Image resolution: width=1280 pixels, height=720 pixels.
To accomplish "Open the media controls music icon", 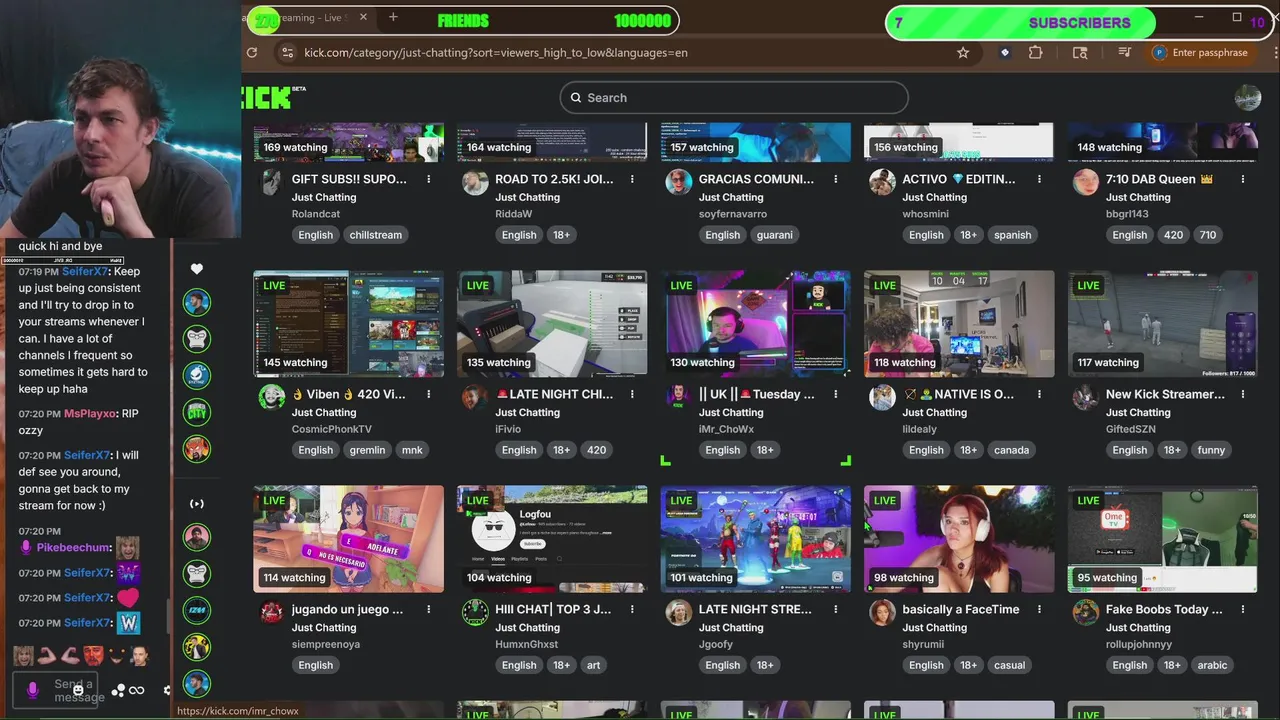I will [1125, 53].
